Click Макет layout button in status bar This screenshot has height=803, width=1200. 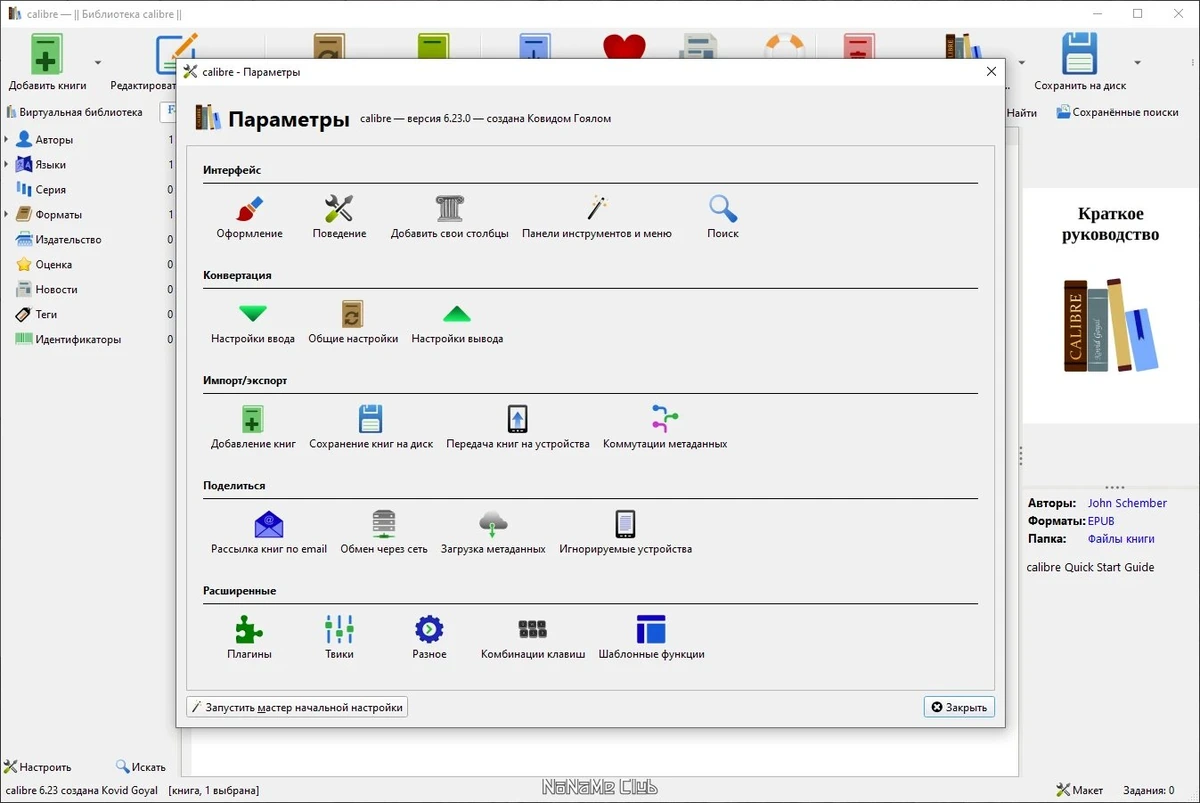pos(1080,790)
